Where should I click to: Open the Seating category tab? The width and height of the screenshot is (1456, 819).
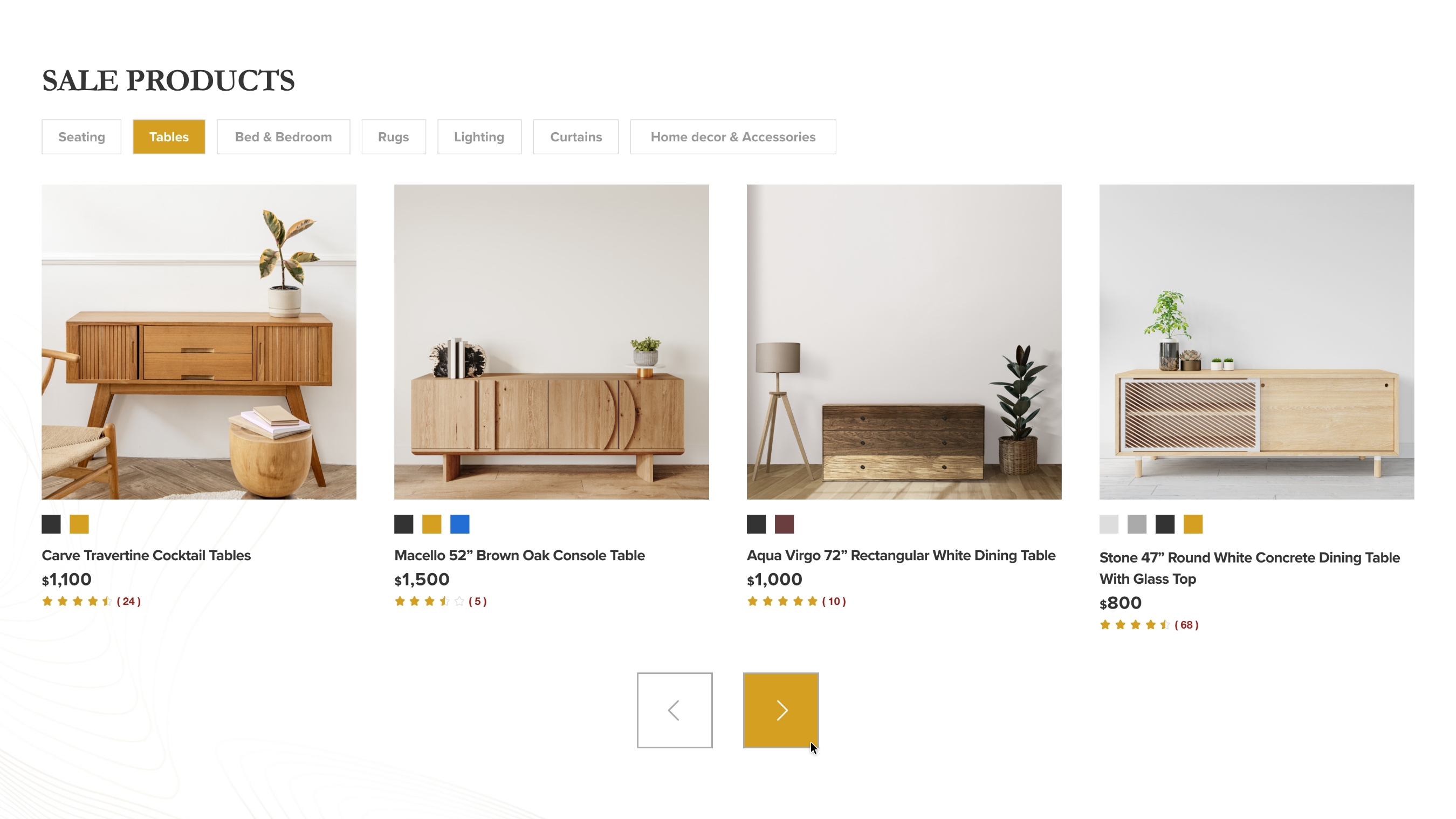click(x=81, y=137)
